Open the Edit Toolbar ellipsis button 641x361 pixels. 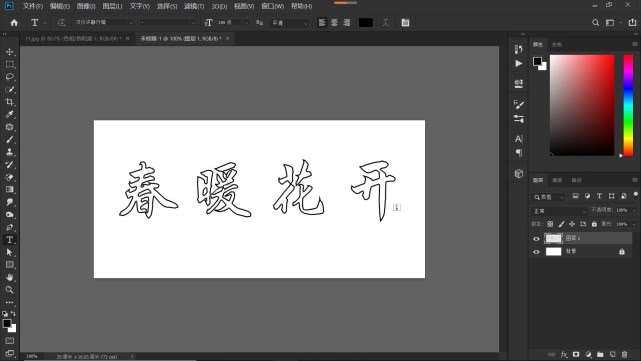coord(9,303)
